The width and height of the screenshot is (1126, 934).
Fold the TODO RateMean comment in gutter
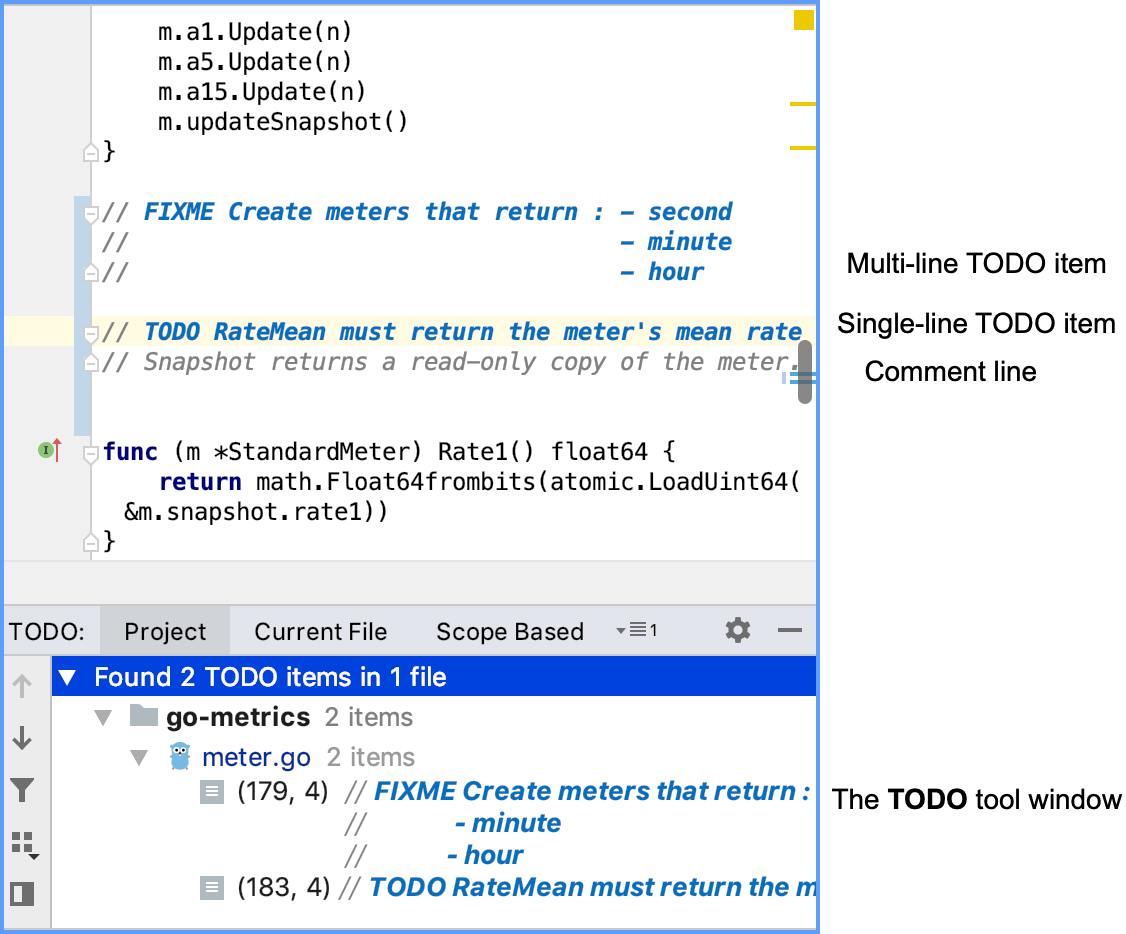(90, 334)
